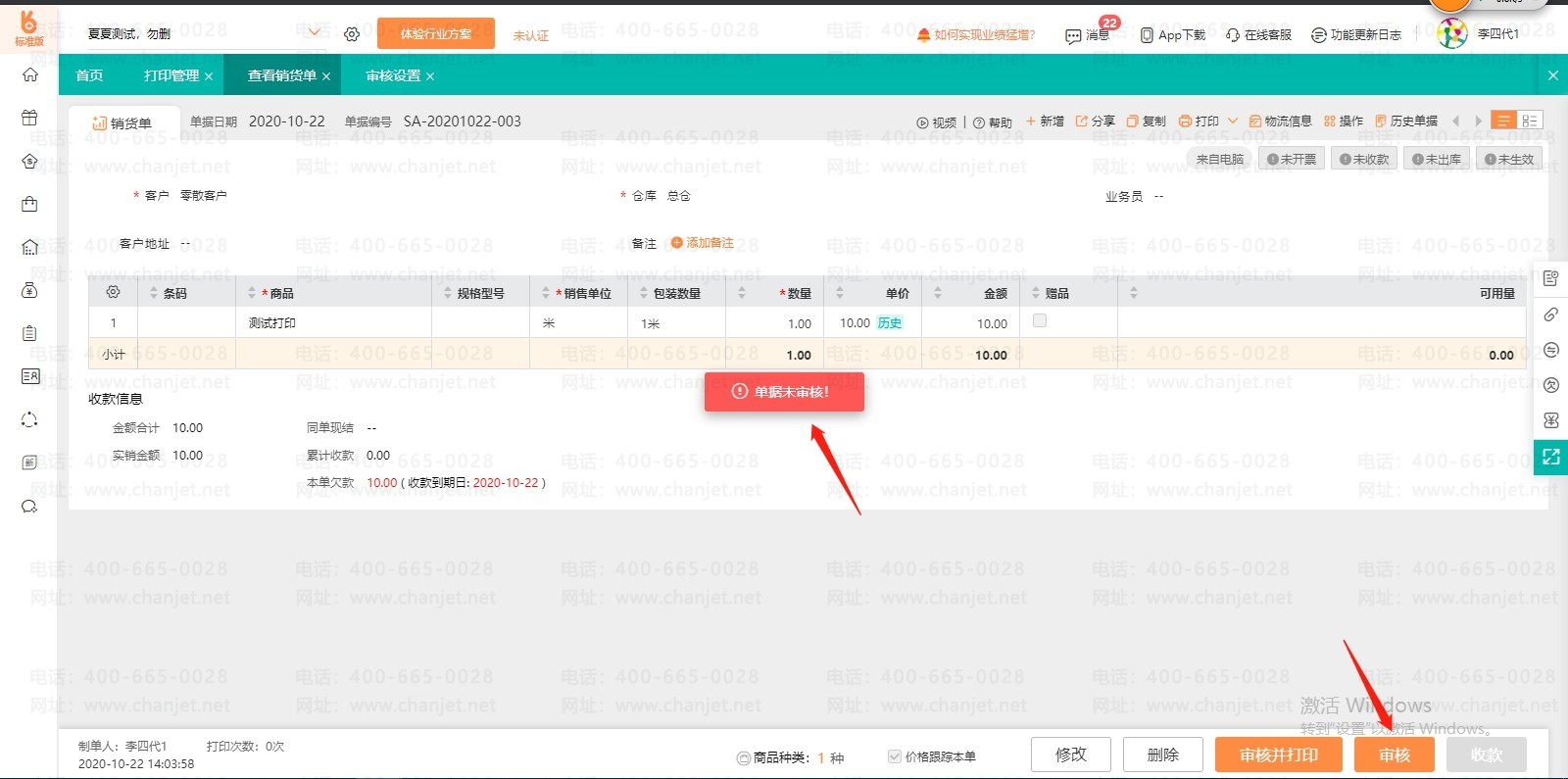Open 在线客服 online customer service
The height and width of the screenshot is (779, 1568).
click(x=1258, y=35)
